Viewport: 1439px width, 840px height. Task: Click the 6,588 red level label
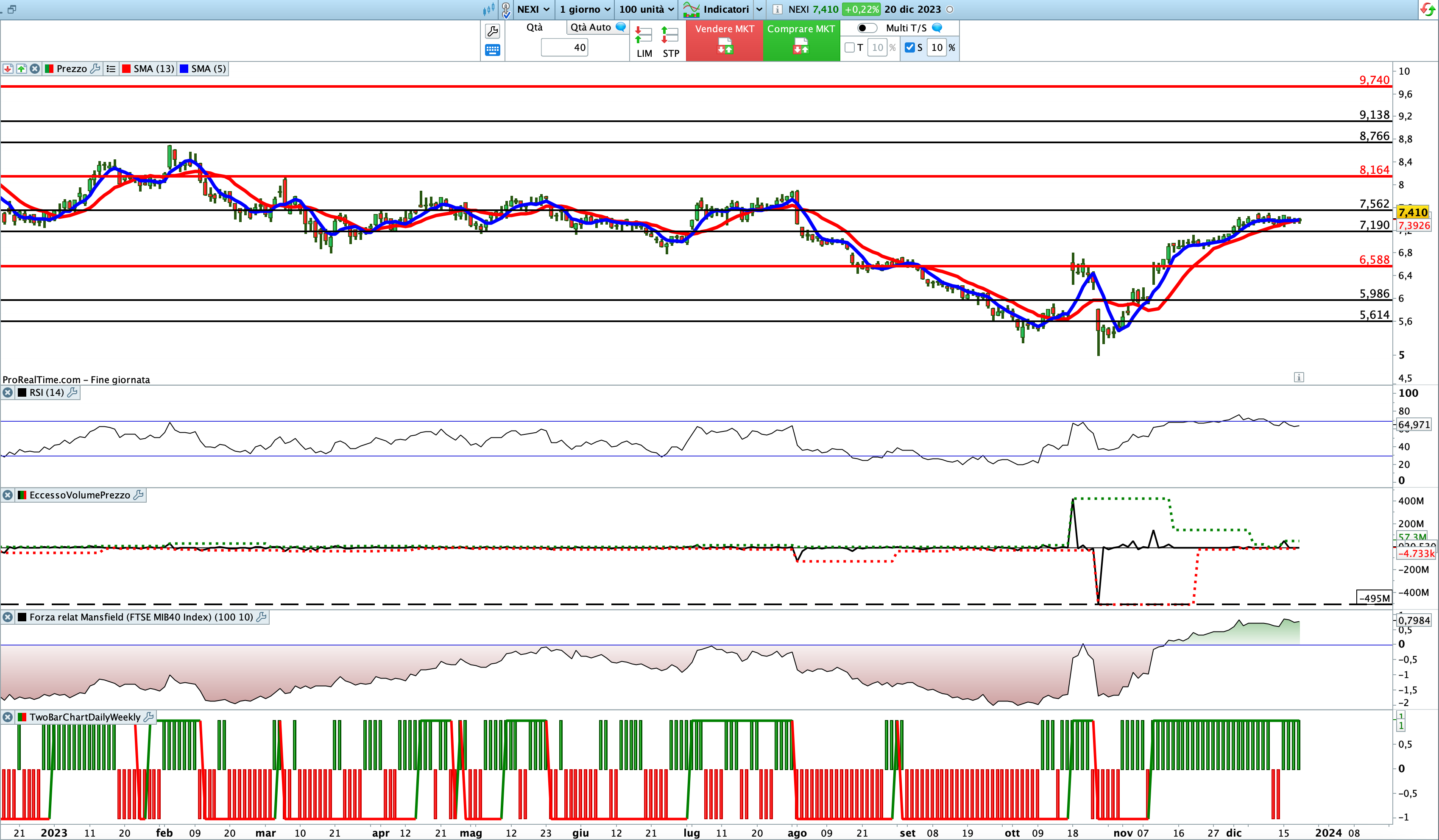(1375, 260)
